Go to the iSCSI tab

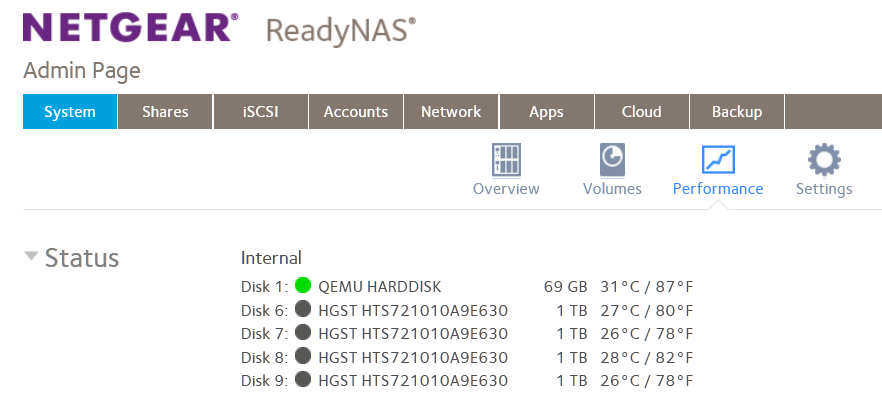260,112
